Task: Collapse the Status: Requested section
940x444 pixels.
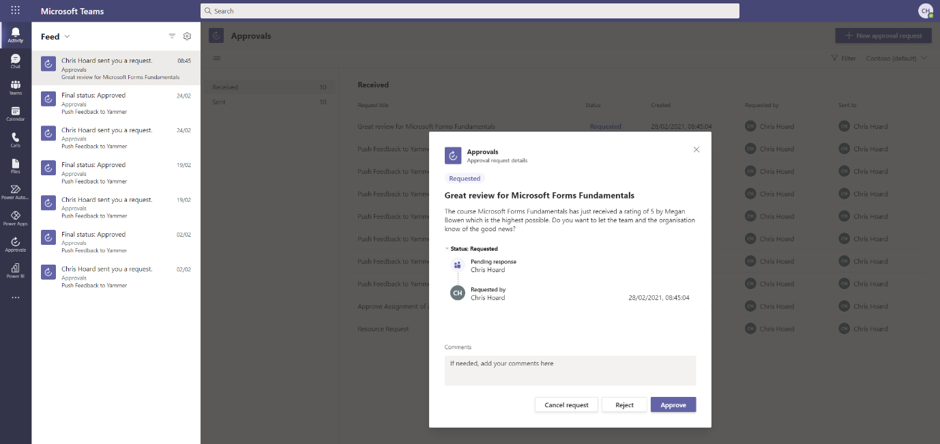Action: click(471, 249)
